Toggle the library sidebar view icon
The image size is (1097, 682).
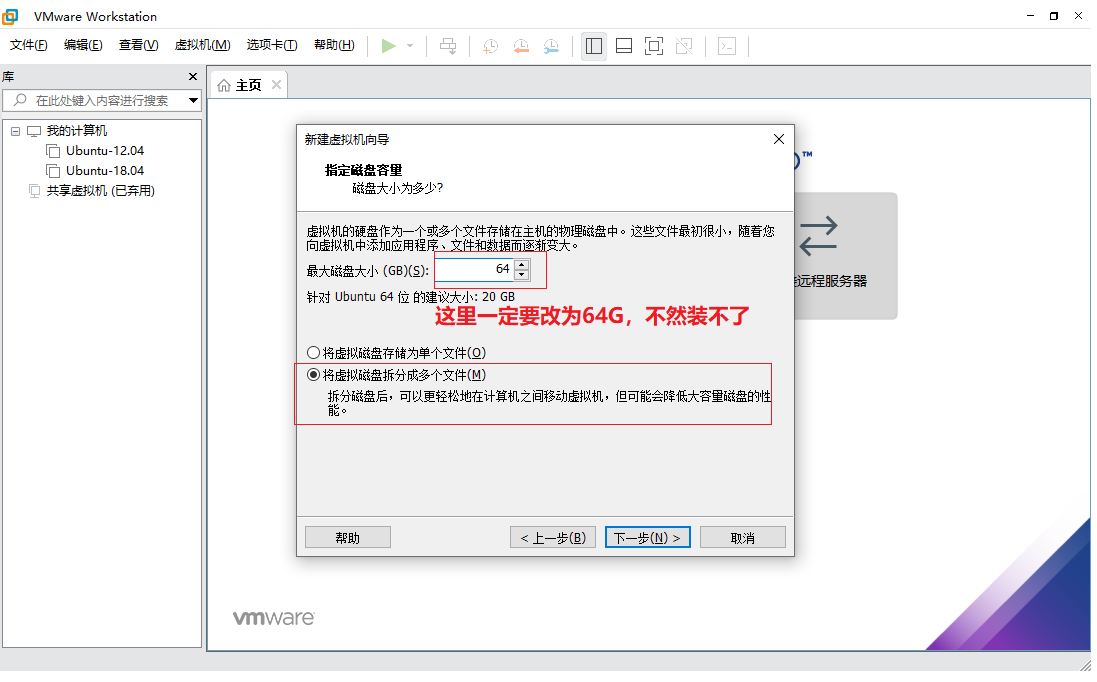594,46
